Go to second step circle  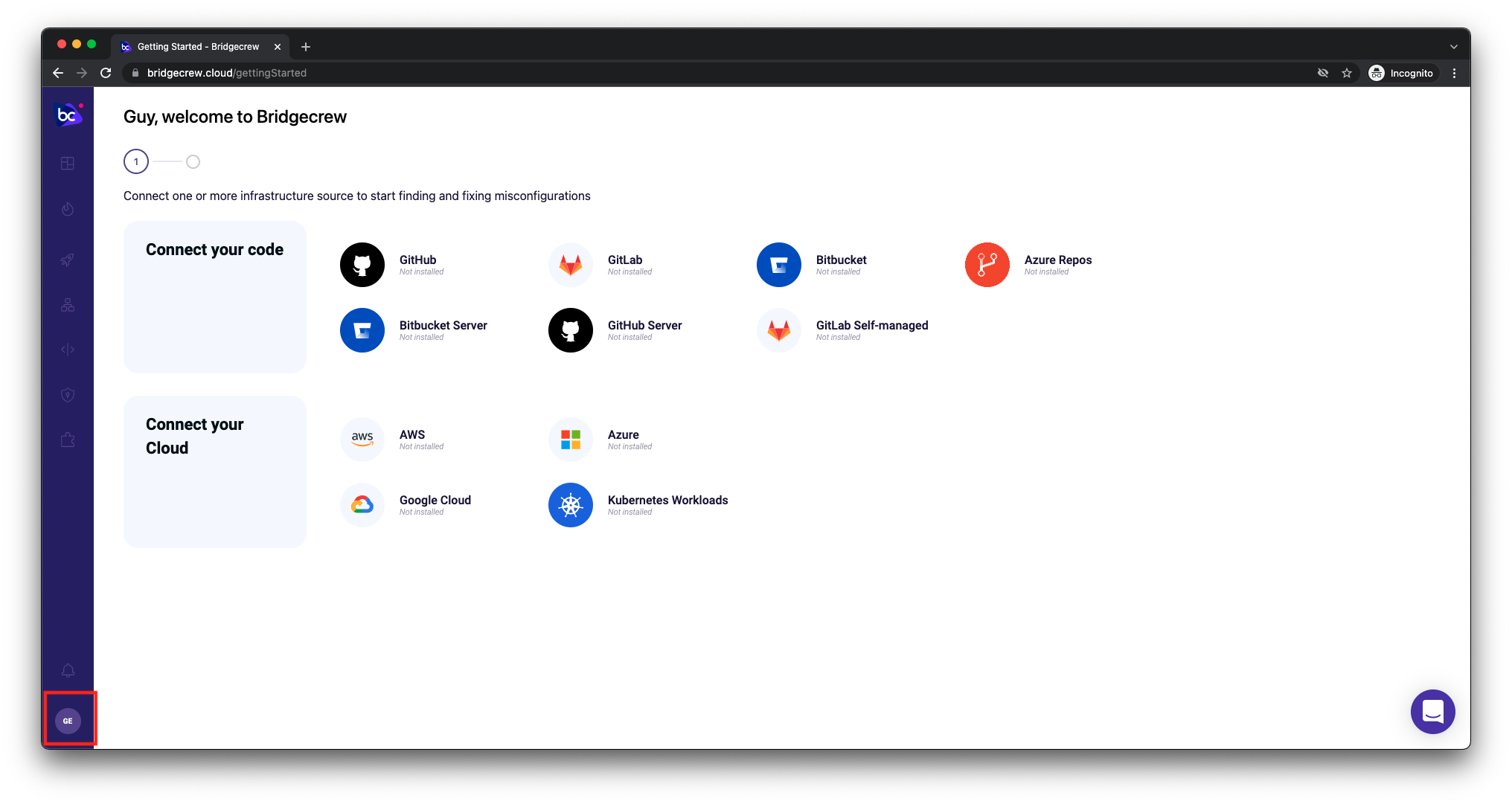pos(193,161)
